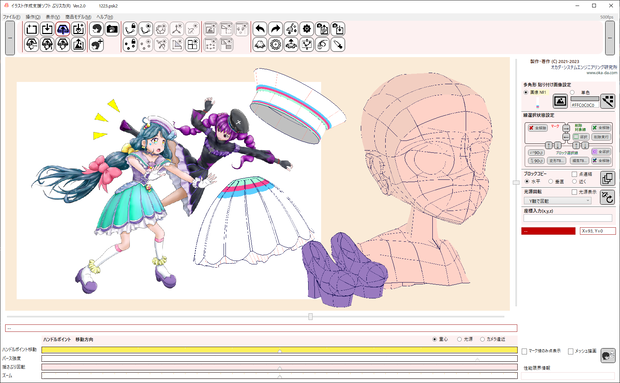Viewport: 620px width, 383px height.
Task: Click the light source rotation icon
Action: (607, 197)
